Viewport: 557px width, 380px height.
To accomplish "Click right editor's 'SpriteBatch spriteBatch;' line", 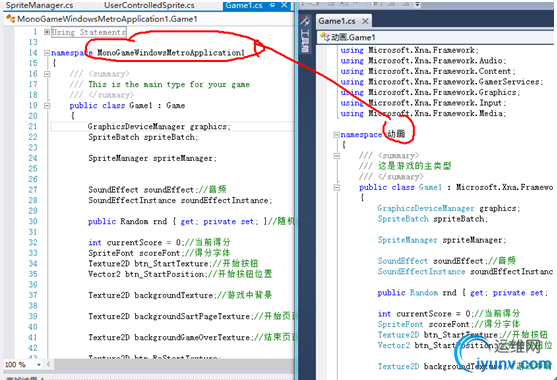I will tap(433, 219).
